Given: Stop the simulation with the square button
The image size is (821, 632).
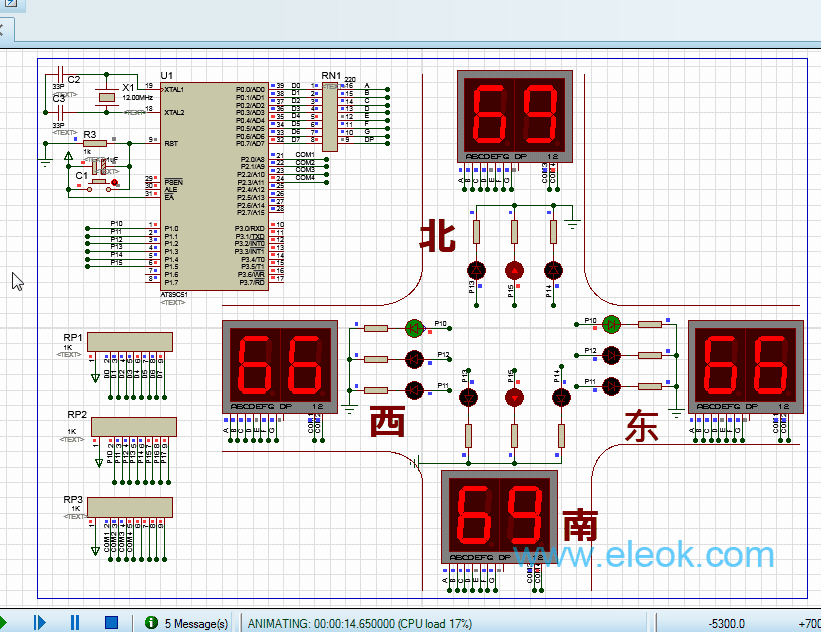Looking at the screenshot, I should [111, 622].
